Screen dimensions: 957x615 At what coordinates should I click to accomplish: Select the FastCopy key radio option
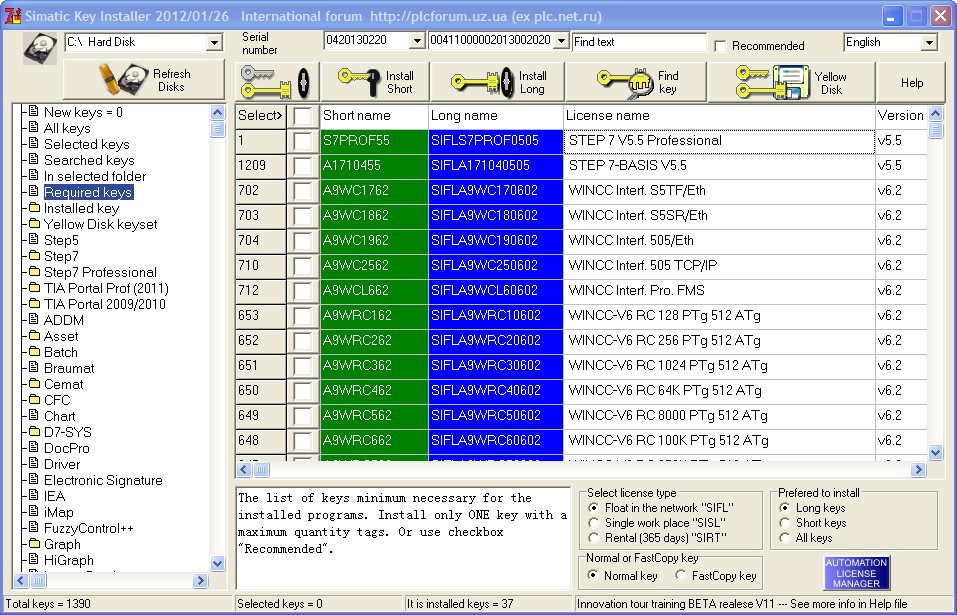pyautogui.click(x=681, y=575)
